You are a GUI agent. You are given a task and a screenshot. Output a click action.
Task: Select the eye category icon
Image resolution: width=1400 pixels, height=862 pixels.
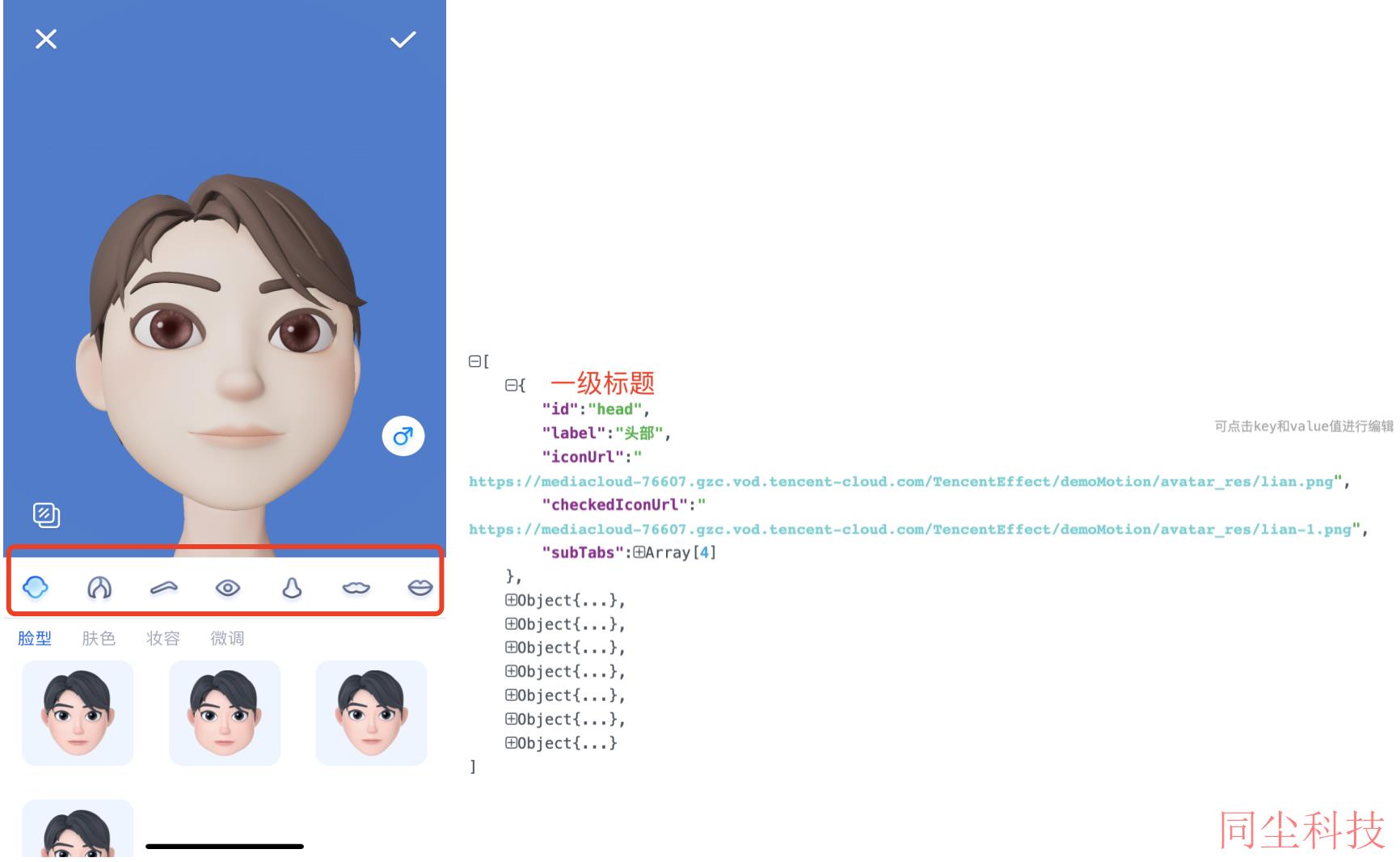pos(228,588)
